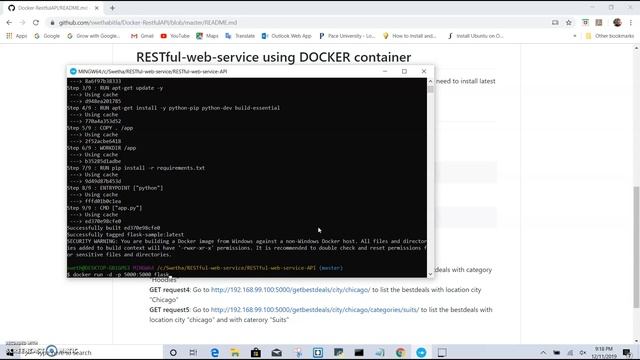
Task: Switch to Google Chrome on taskbar
Action: (x=400, y=353)
